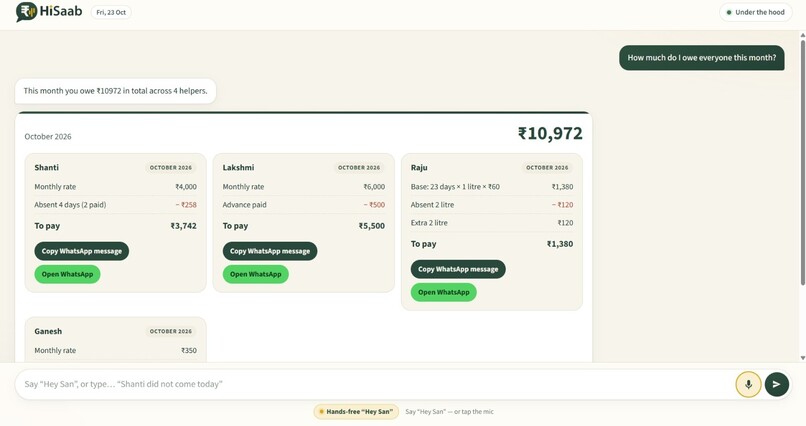
Task: Copy WhatsApp message for Lakshmi
Action: (270, 251)
